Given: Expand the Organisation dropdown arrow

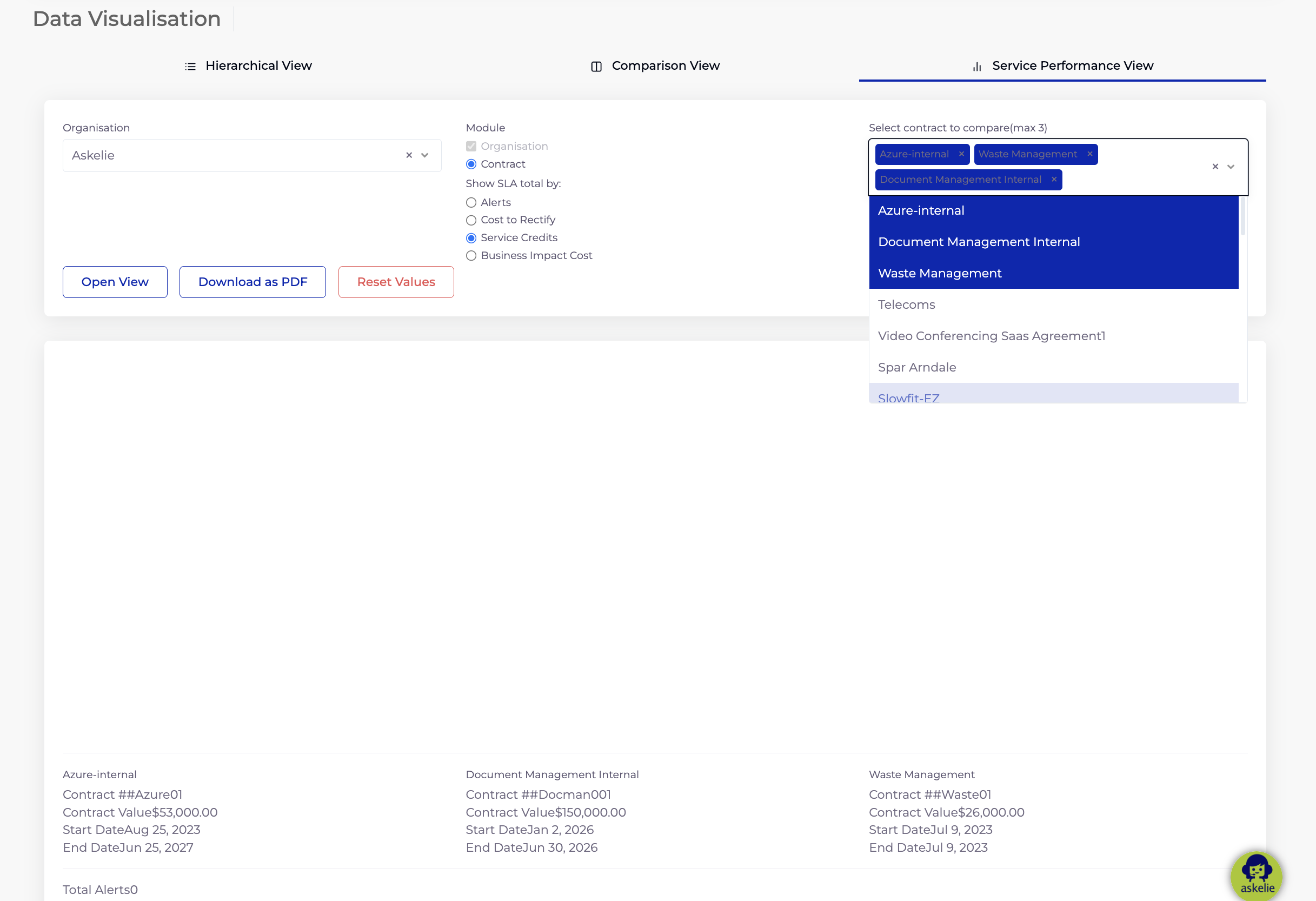Looking at the screenshot, I should [x=424, y=155].
